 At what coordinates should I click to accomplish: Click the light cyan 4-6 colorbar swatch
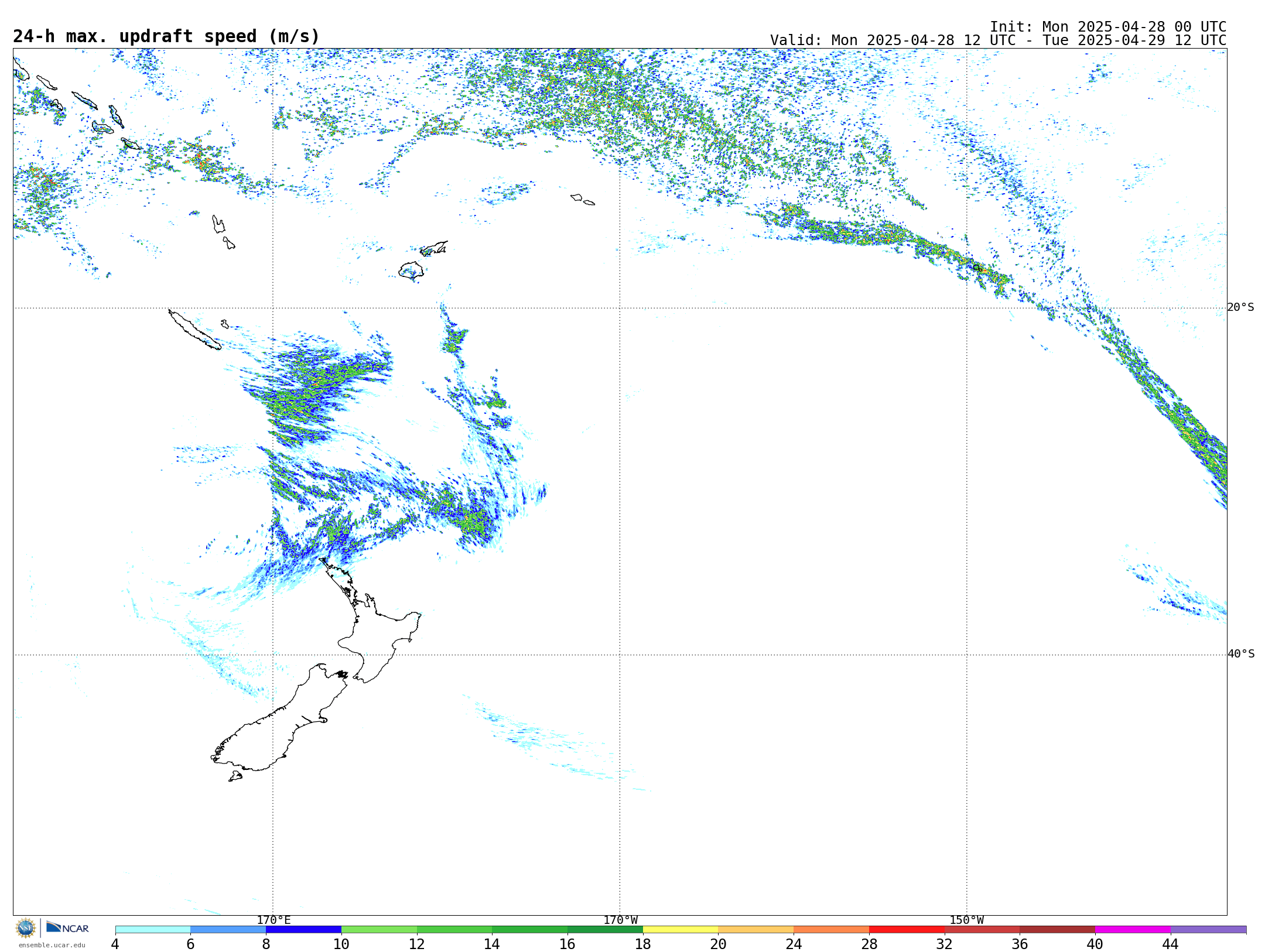point(153,930)
